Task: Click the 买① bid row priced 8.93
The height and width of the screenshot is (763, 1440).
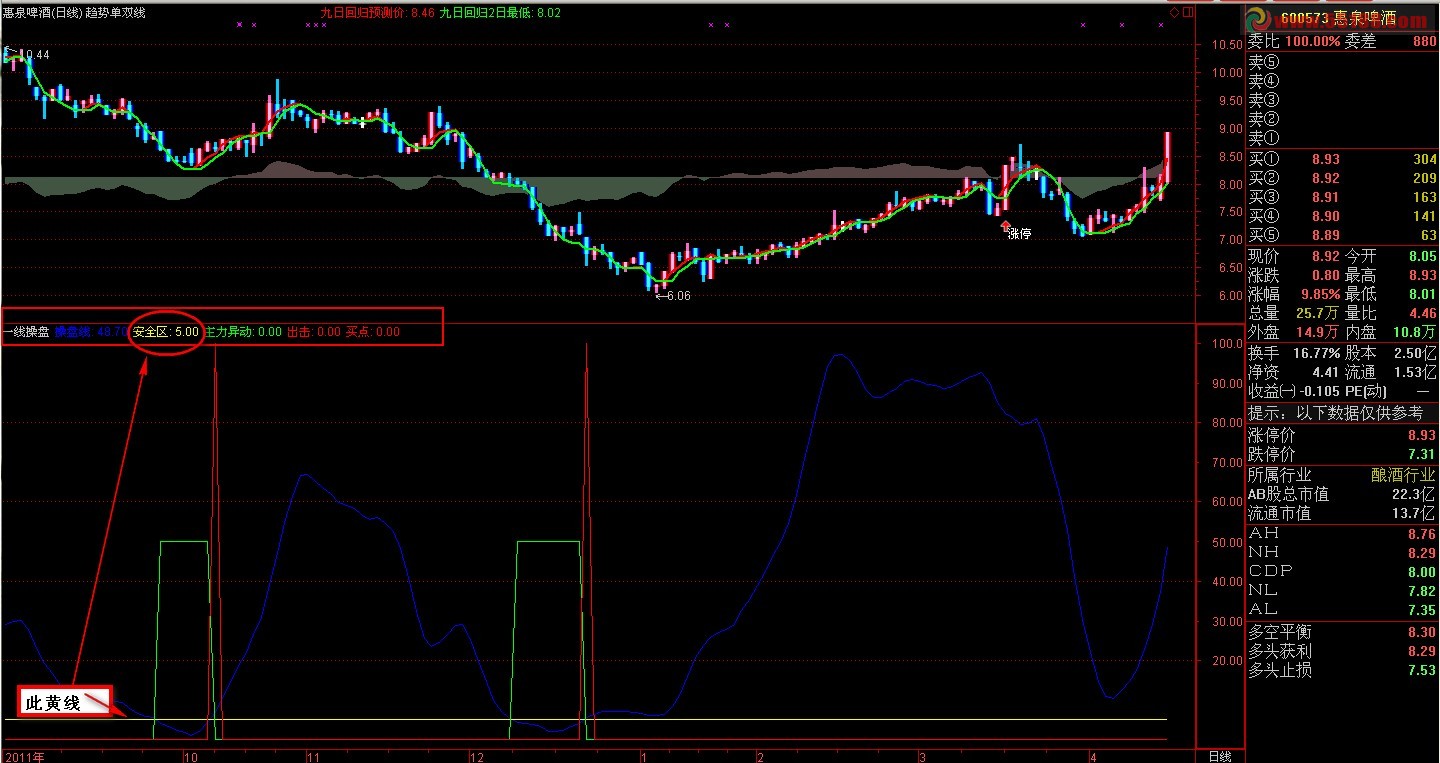Action: pyautogui.click(x=1342, y=159)
